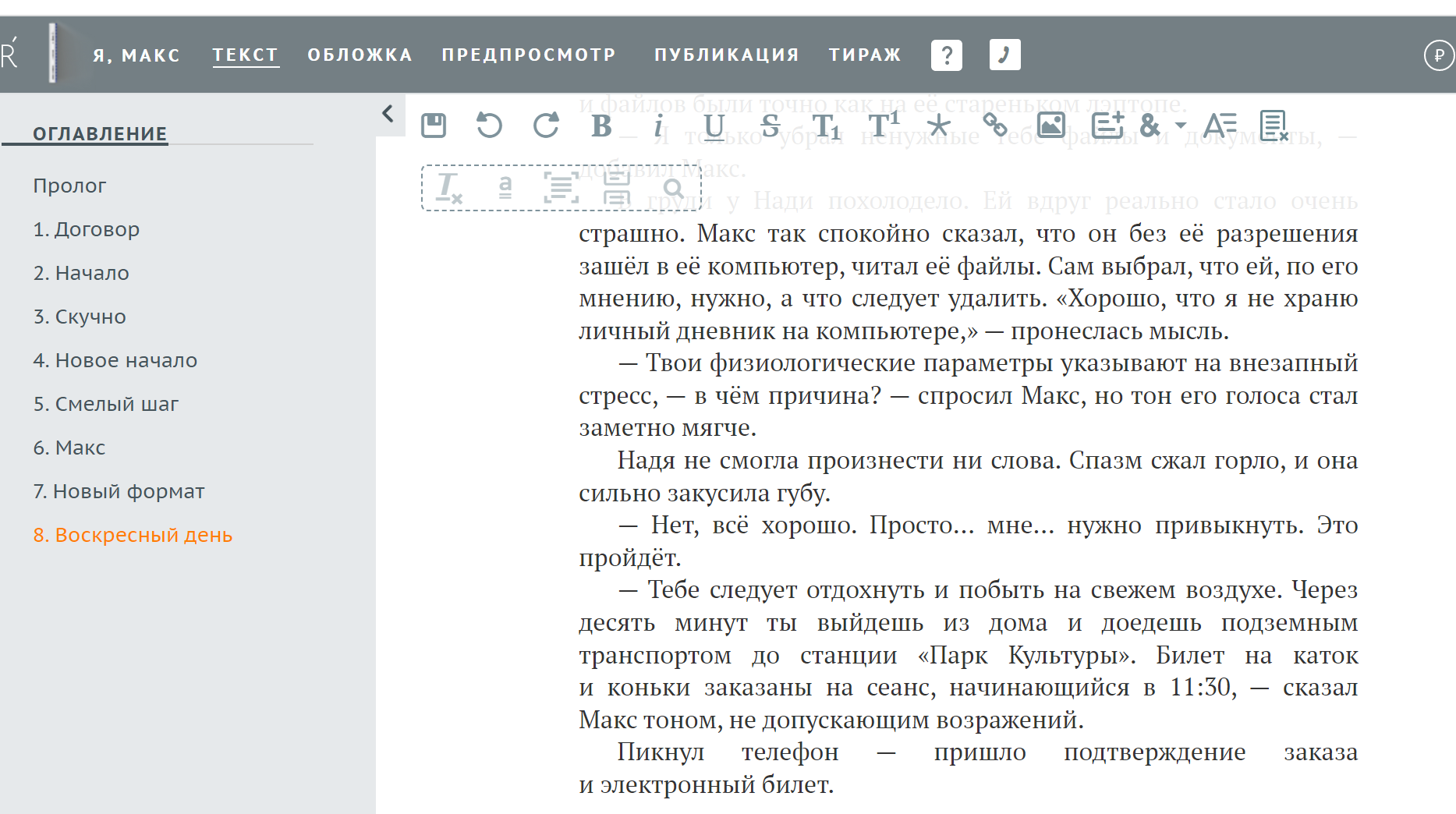
Task: Open the book cover thumbnail
Action: point(52,53)
